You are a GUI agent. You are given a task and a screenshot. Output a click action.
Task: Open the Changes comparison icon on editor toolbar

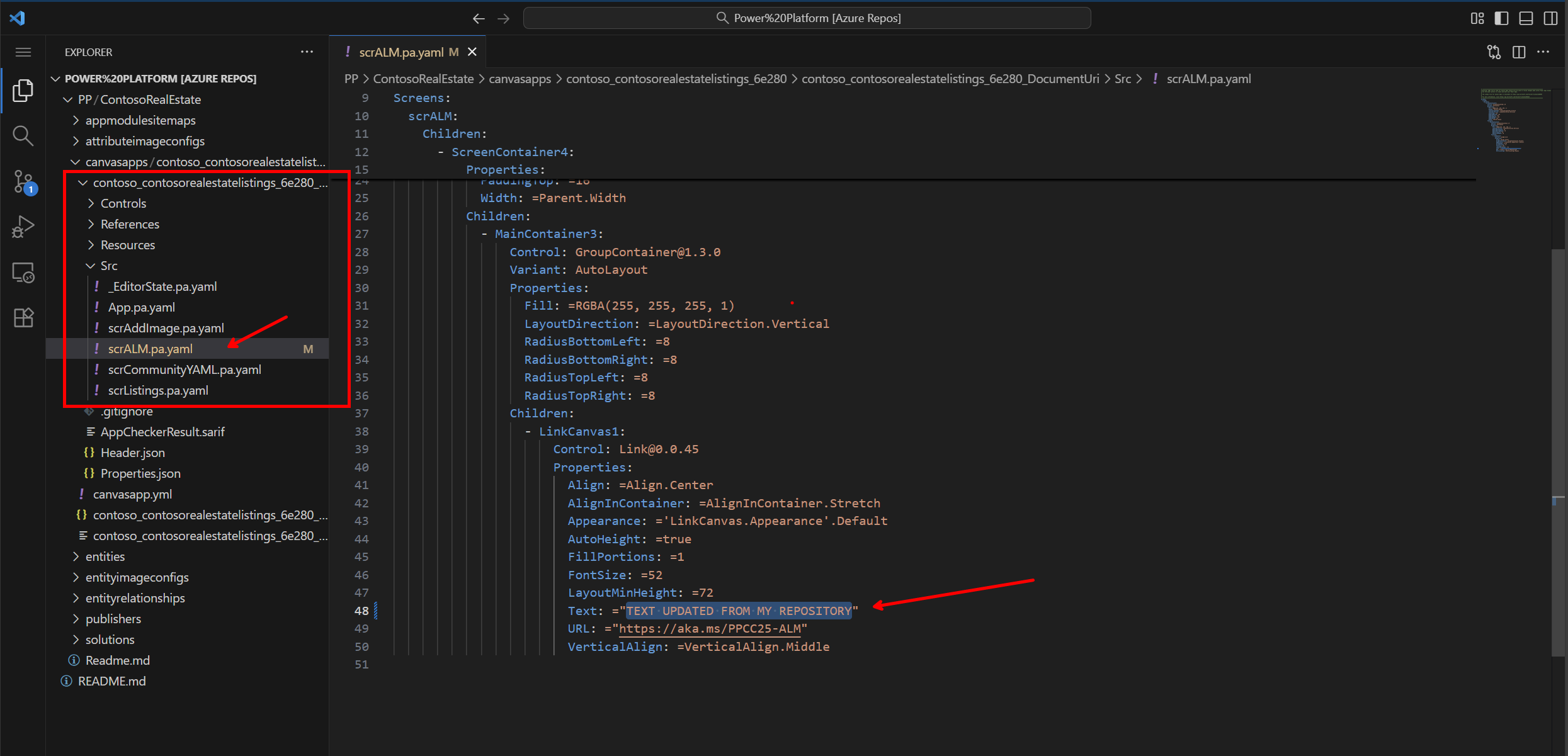coord(1494,52)
